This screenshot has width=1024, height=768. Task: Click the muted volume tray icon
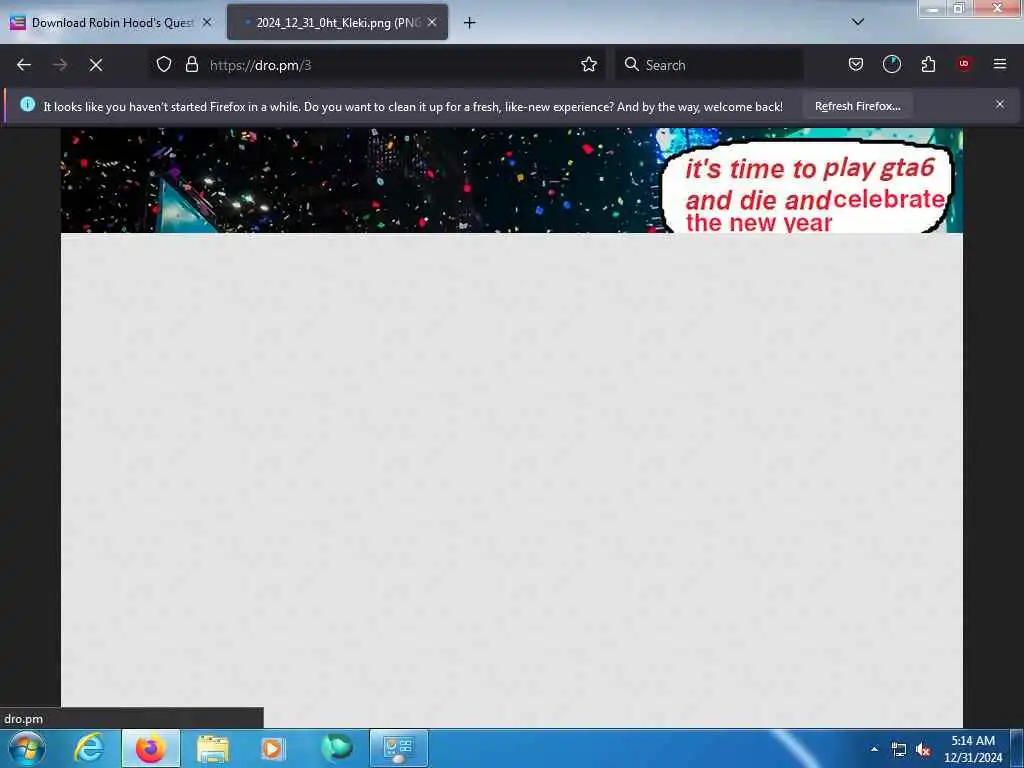tap(923, 750)
